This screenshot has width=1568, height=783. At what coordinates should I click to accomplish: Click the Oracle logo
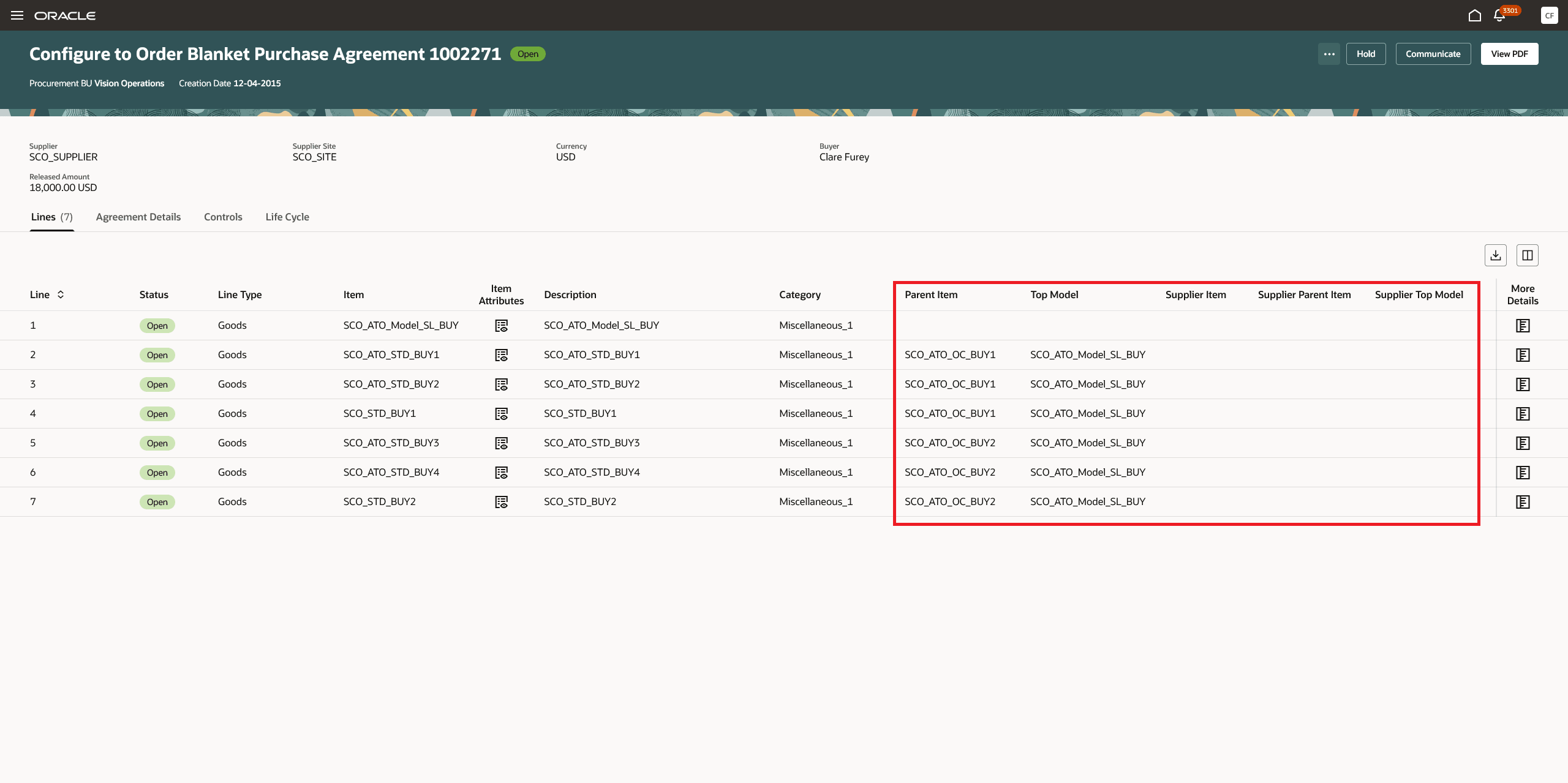tap(65, 15)
